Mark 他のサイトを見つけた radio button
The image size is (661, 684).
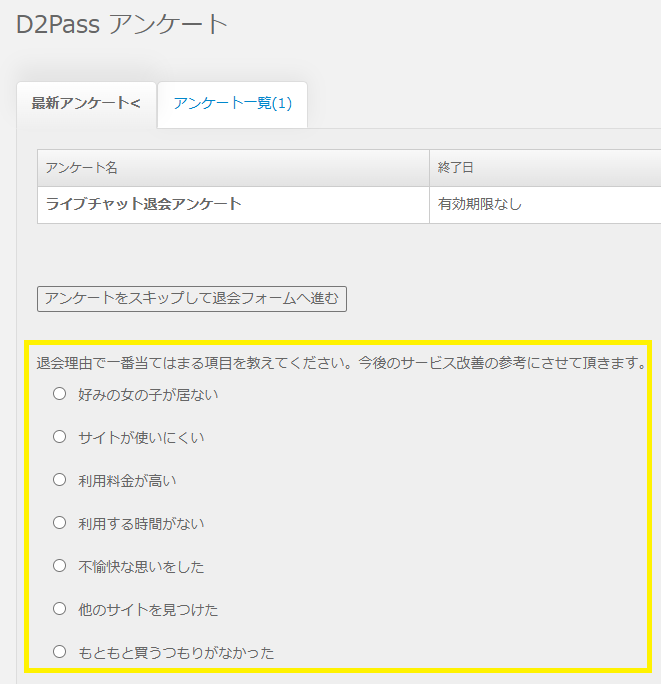tap(59, 609)
